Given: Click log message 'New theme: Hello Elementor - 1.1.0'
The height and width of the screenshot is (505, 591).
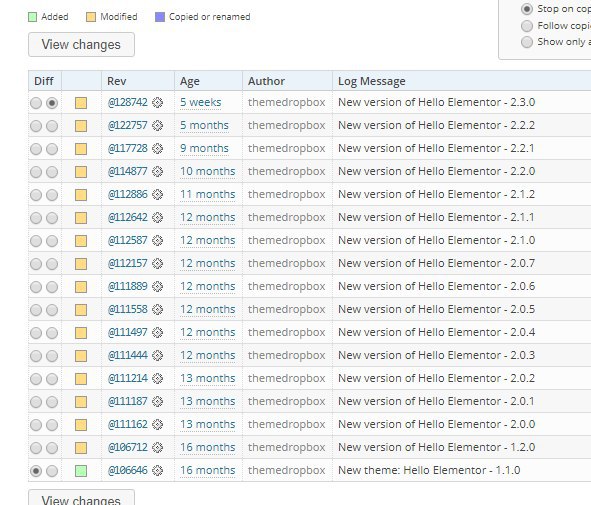Looking at the screenshot, I should pos(429,470).
